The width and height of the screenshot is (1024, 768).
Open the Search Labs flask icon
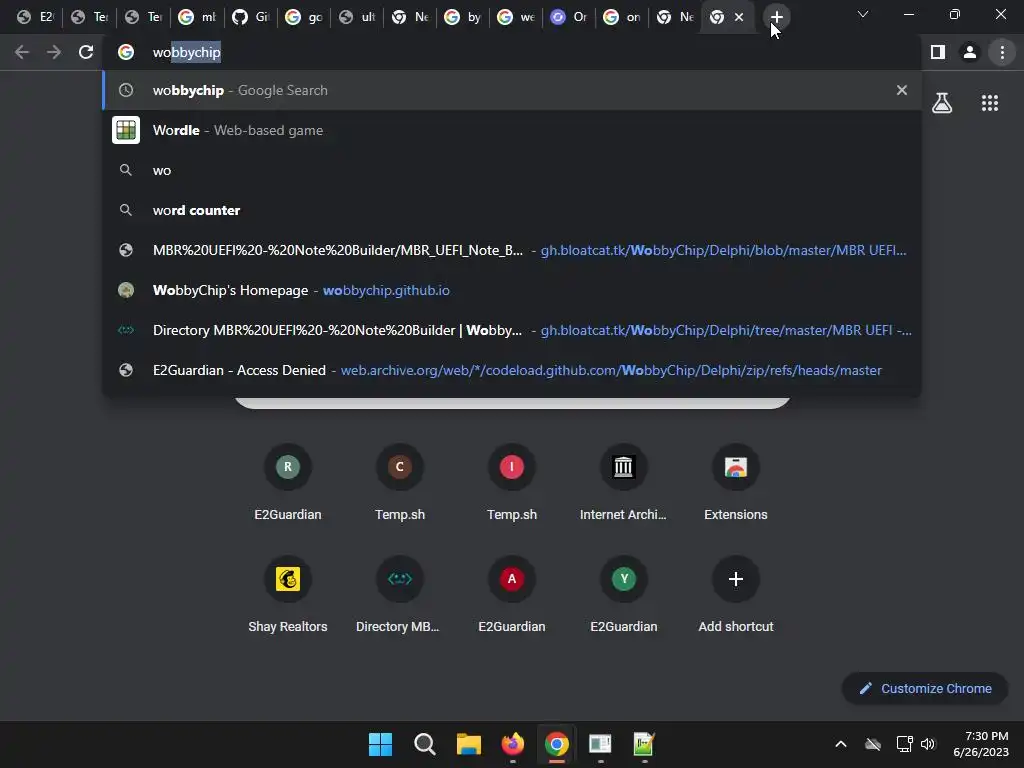[x=942, y=103]
